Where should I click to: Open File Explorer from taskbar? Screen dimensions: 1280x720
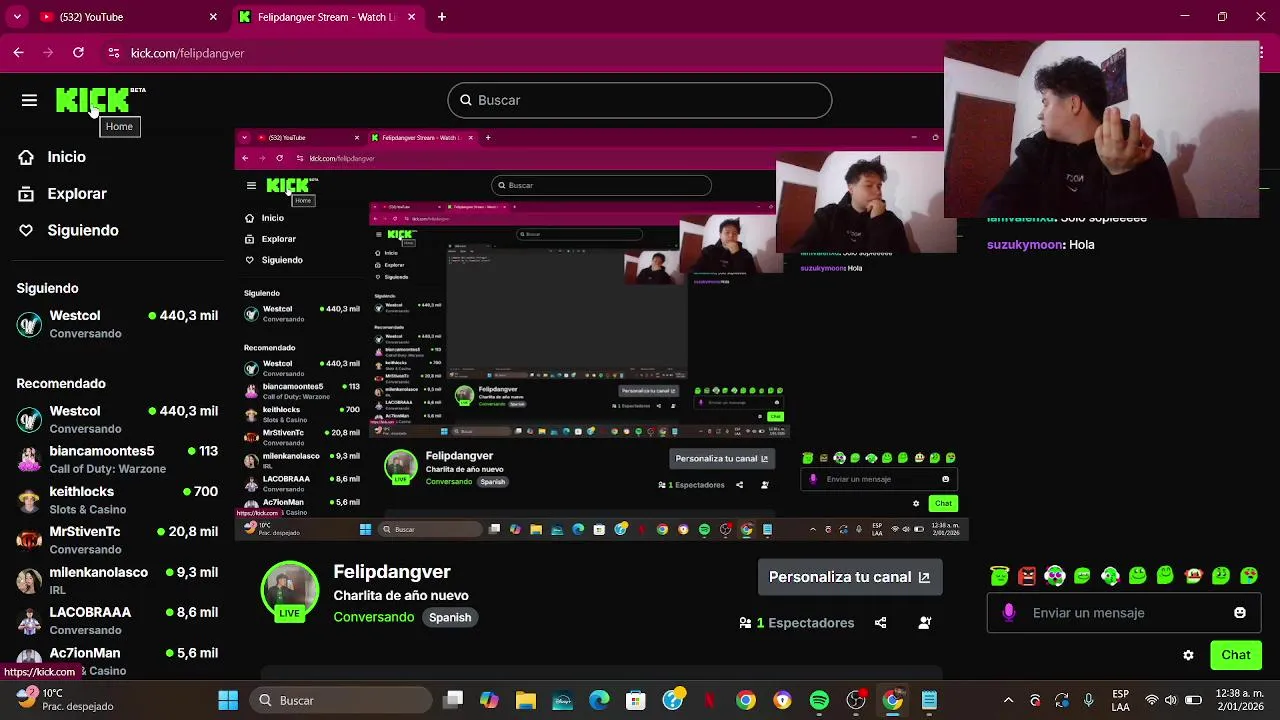click(526, 700)
